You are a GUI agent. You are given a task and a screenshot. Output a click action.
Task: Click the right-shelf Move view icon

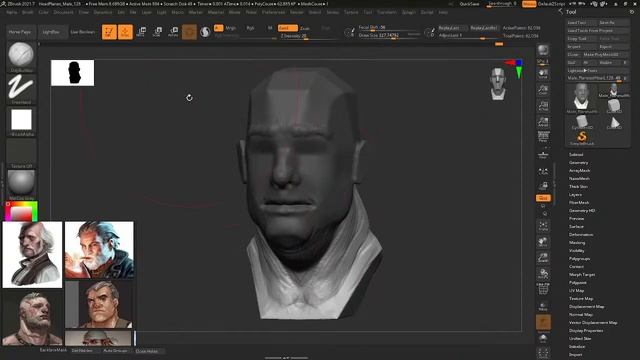coord(543,242)
